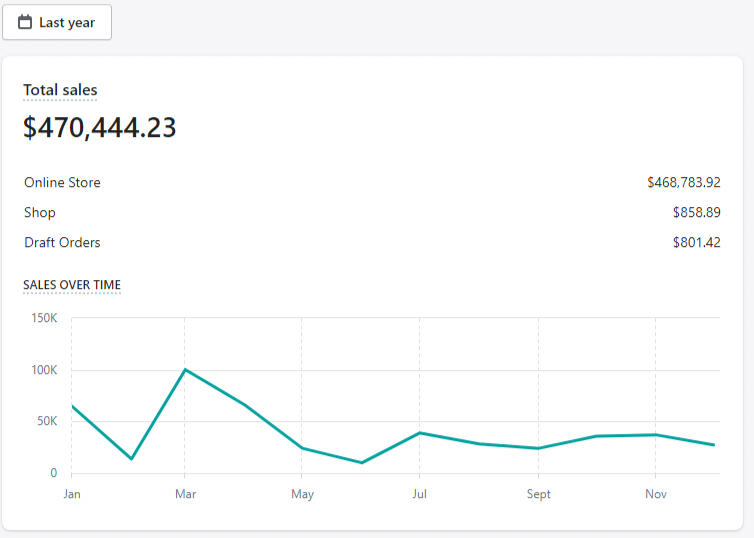Select the Shop sales channel label
754x538 pixels.
40,213
